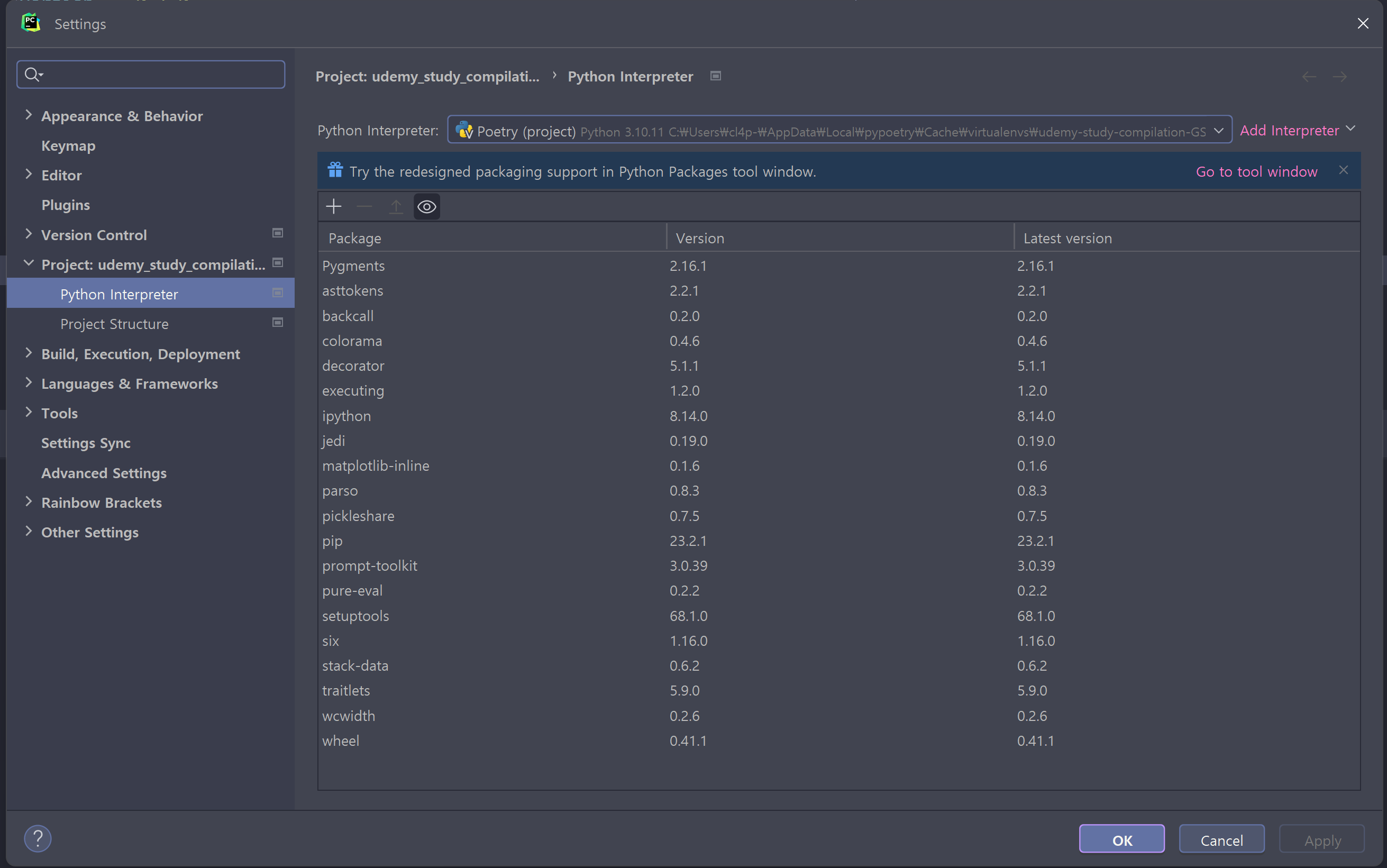Dismiss the packaging support banner

coord(1344,170)
